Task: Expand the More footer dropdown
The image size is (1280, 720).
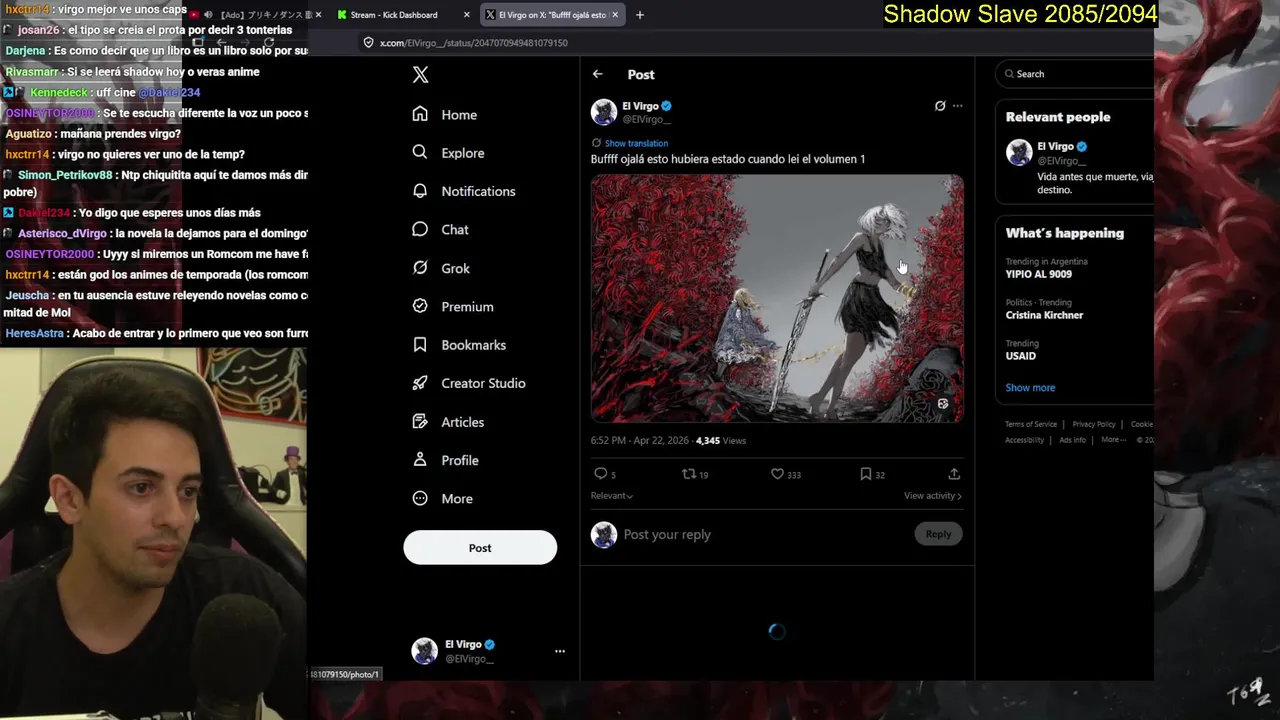Action: click(x=1113, y=440)
